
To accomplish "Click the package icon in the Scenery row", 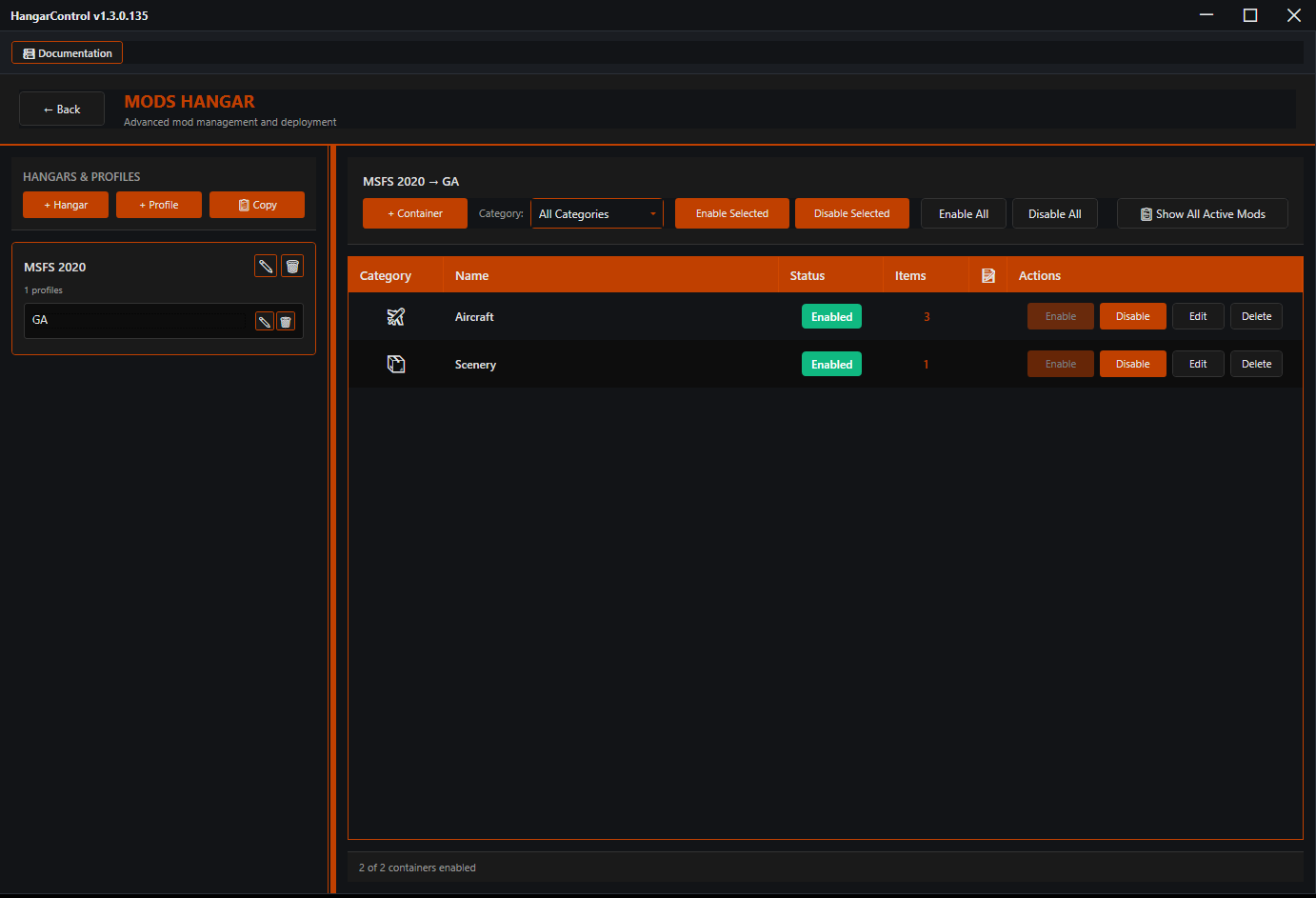I will tap(395, 364).
